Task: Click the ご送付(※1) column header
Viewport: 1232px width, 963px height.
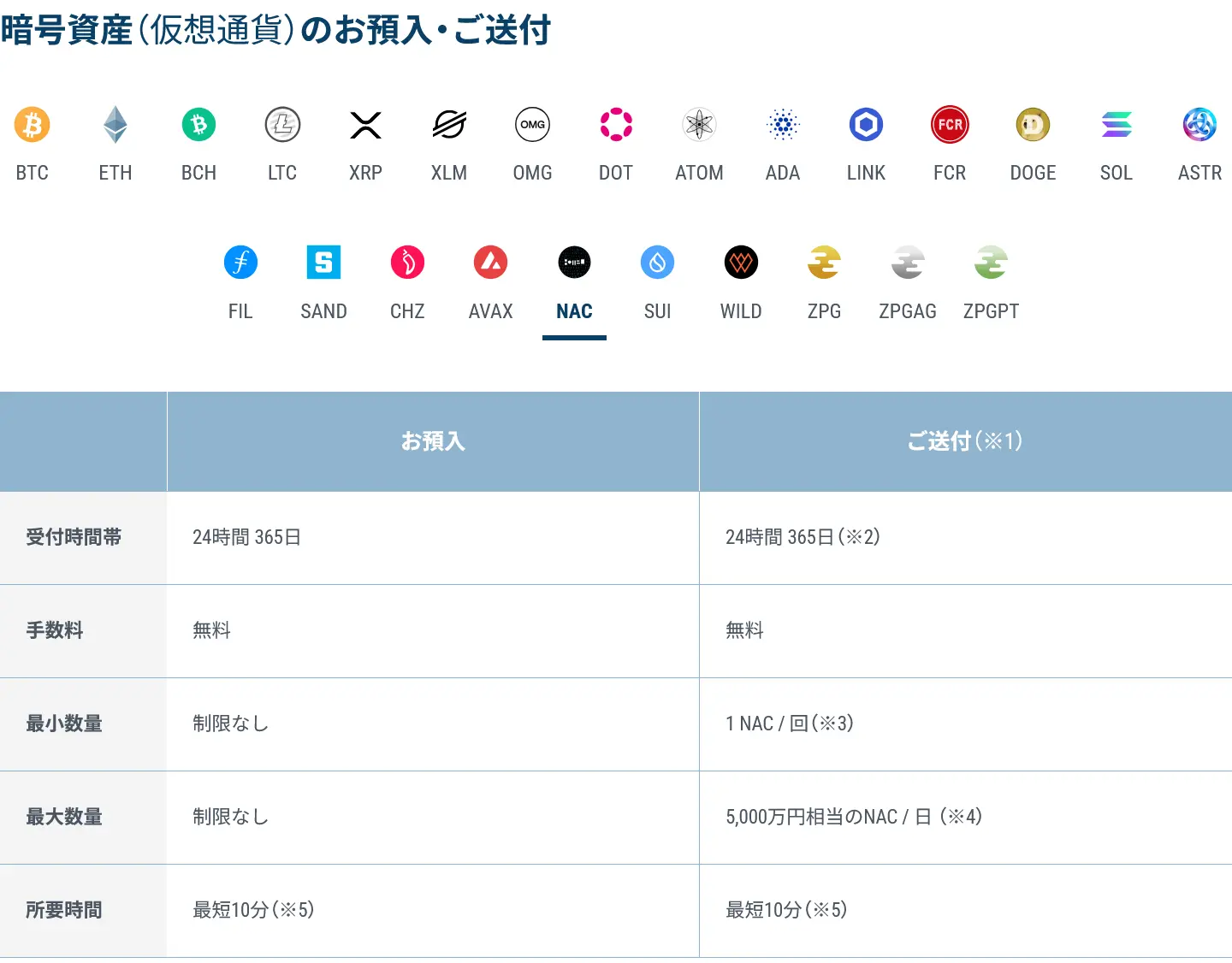Action: point(966,441)
